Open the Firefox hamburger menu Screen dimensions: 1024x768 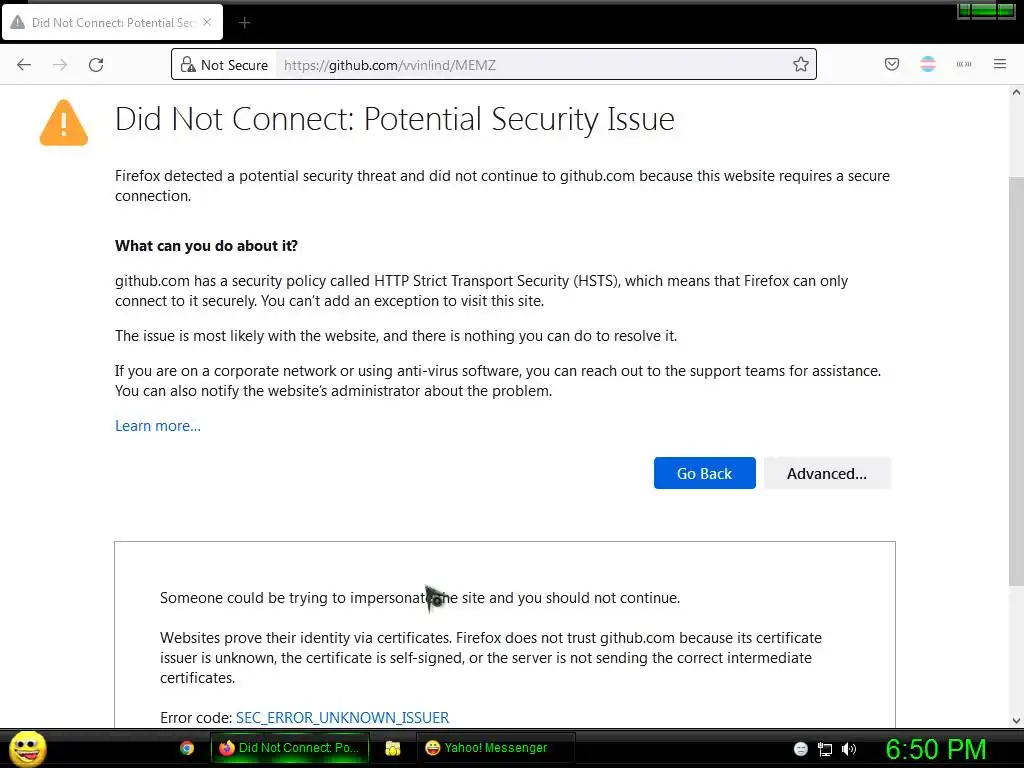pos(1000,64)
